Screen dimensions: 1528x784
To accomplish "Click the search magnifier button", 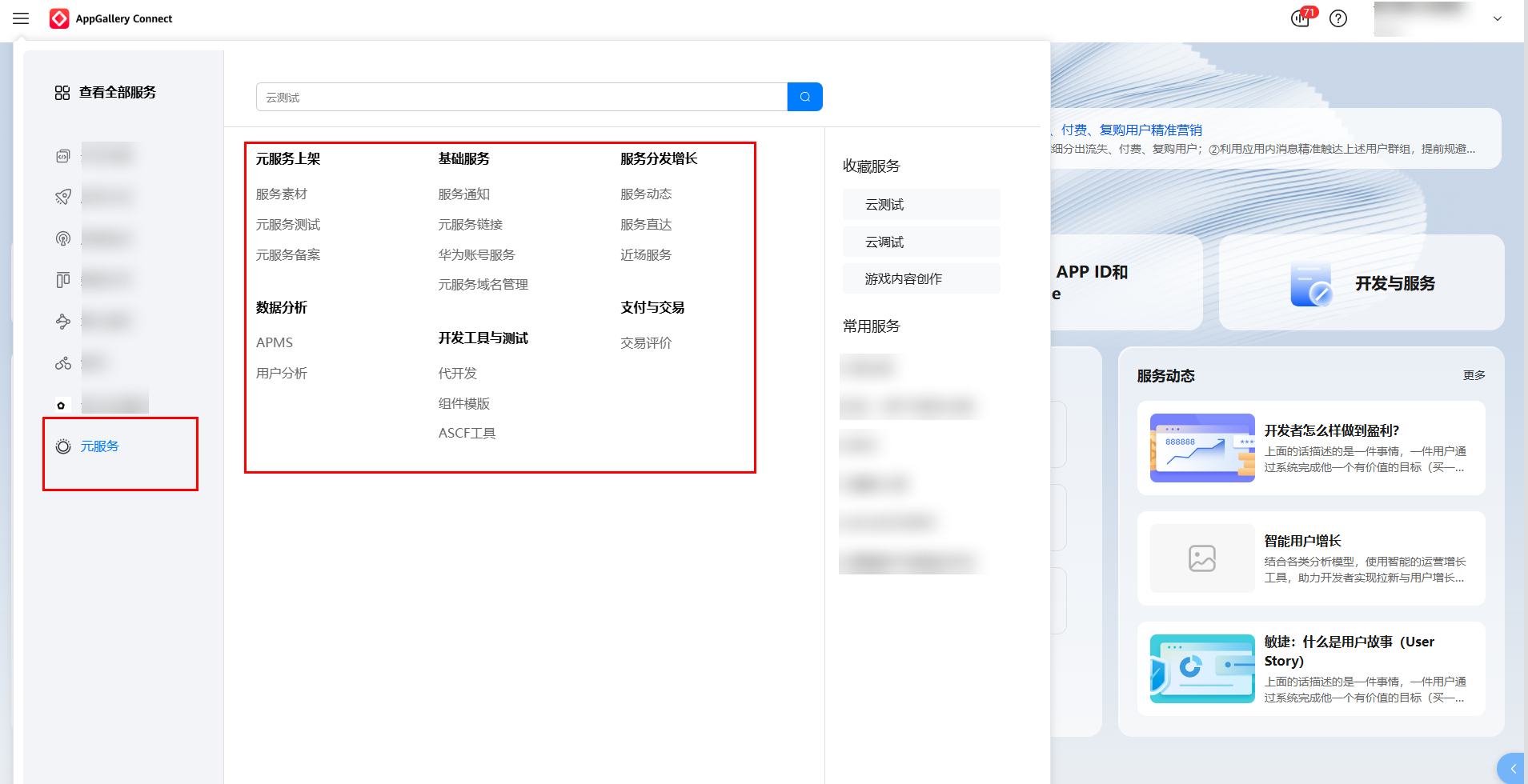I will 804,96.
